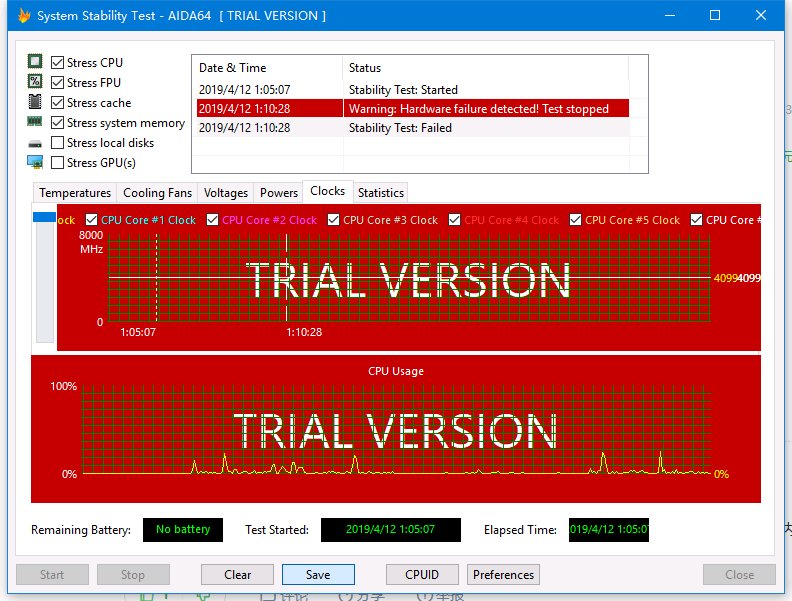Image resolution: width=792 pixels, height=601 pixels.
Task: Click the Stop button
Action: (133, 575)
